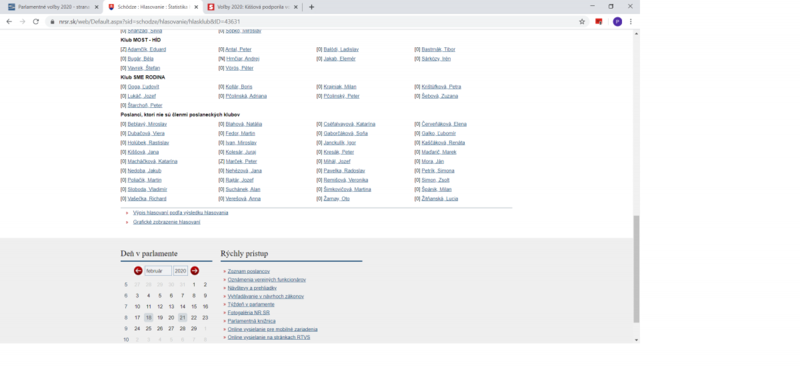Open Zoznam poslancov quick link
The height and width of the screenshot is (373, 800).
(x=248, y=271)
